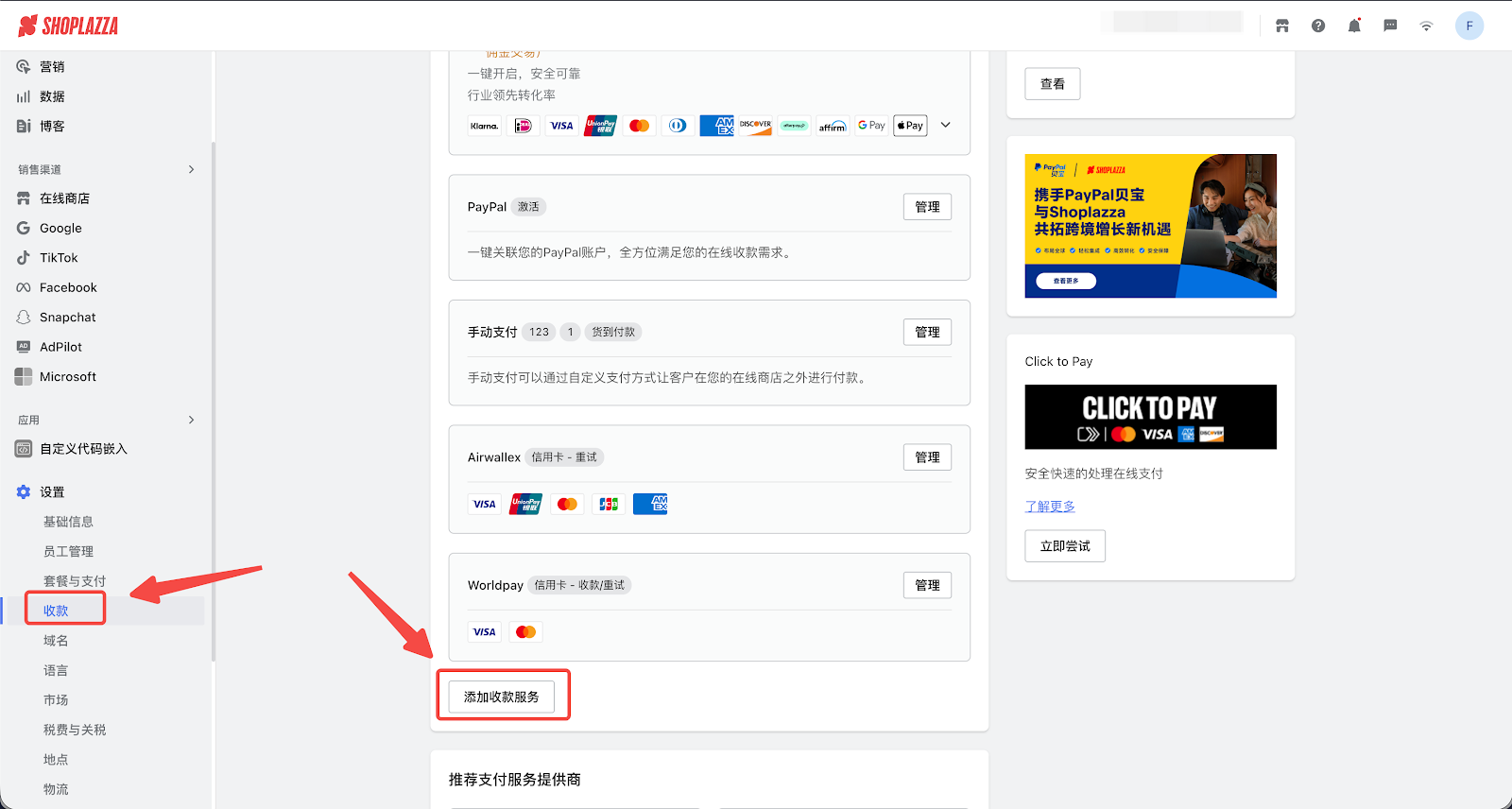Viewport: 1512px width, 809px height.
Task: Open 基础信息 settings page
Action: pyautogui.click(x=68, y=522)
